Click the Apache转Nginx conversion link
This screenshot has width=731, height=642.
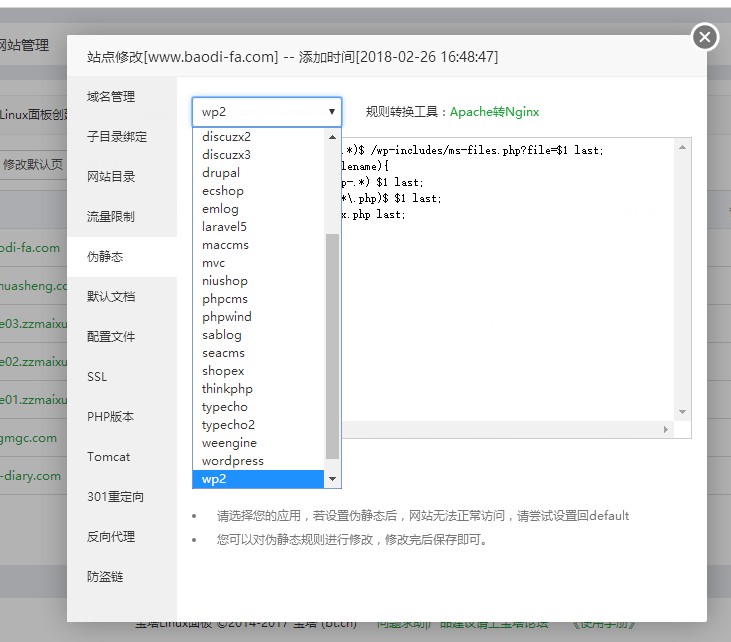pyautogui.click(x=494, y=112)
